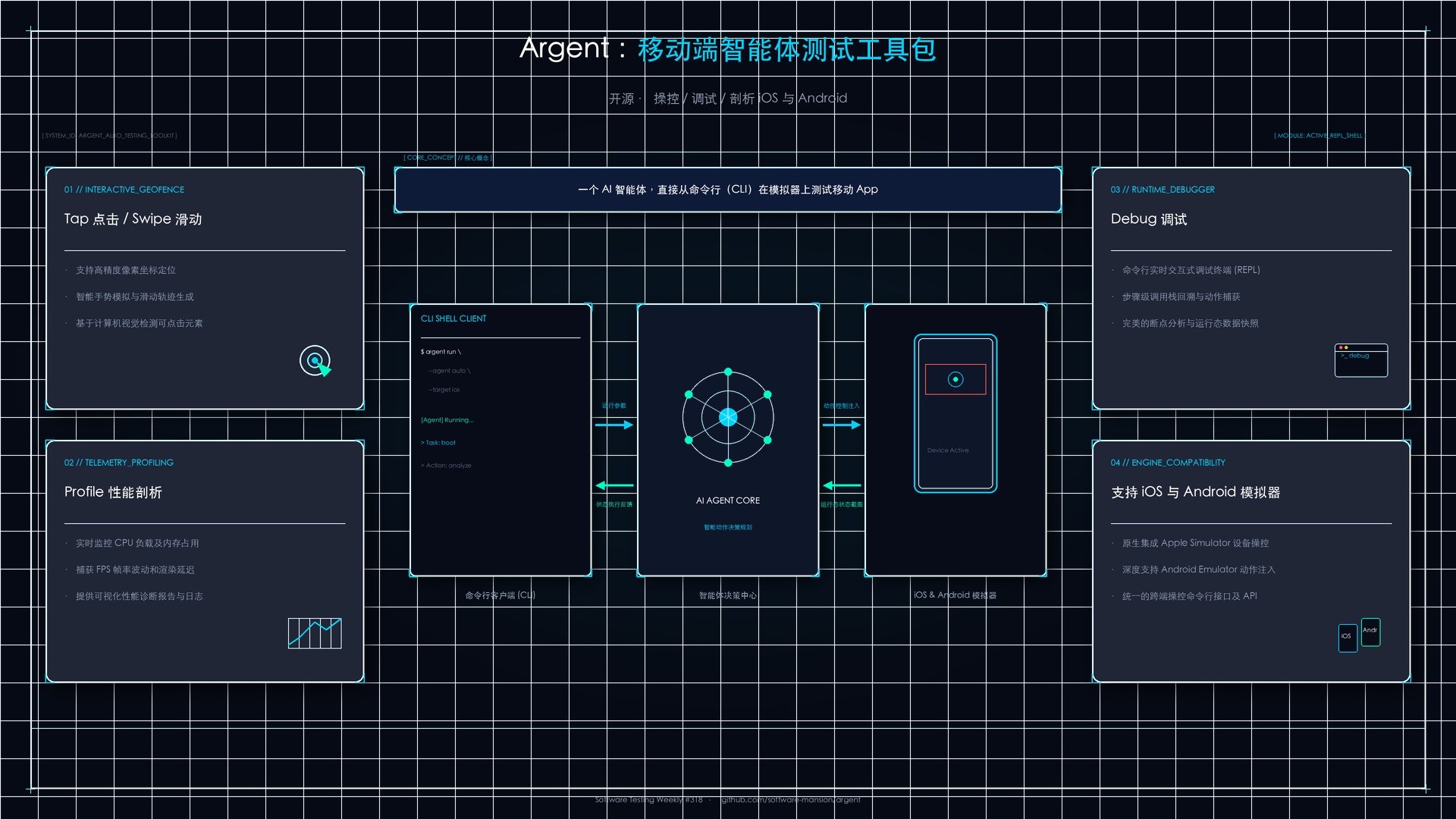Image resolution: width=1456 pixels, height=819 pixels.
Task: Click the bullet '原生集成 Apple Simulator 设备操控'
Action: [x=1196, y=543]
